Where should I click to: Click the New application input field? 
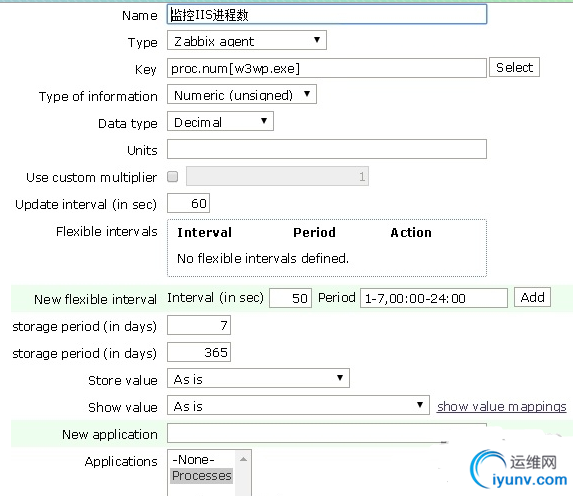pyautogui.click(x=327, y=433)
